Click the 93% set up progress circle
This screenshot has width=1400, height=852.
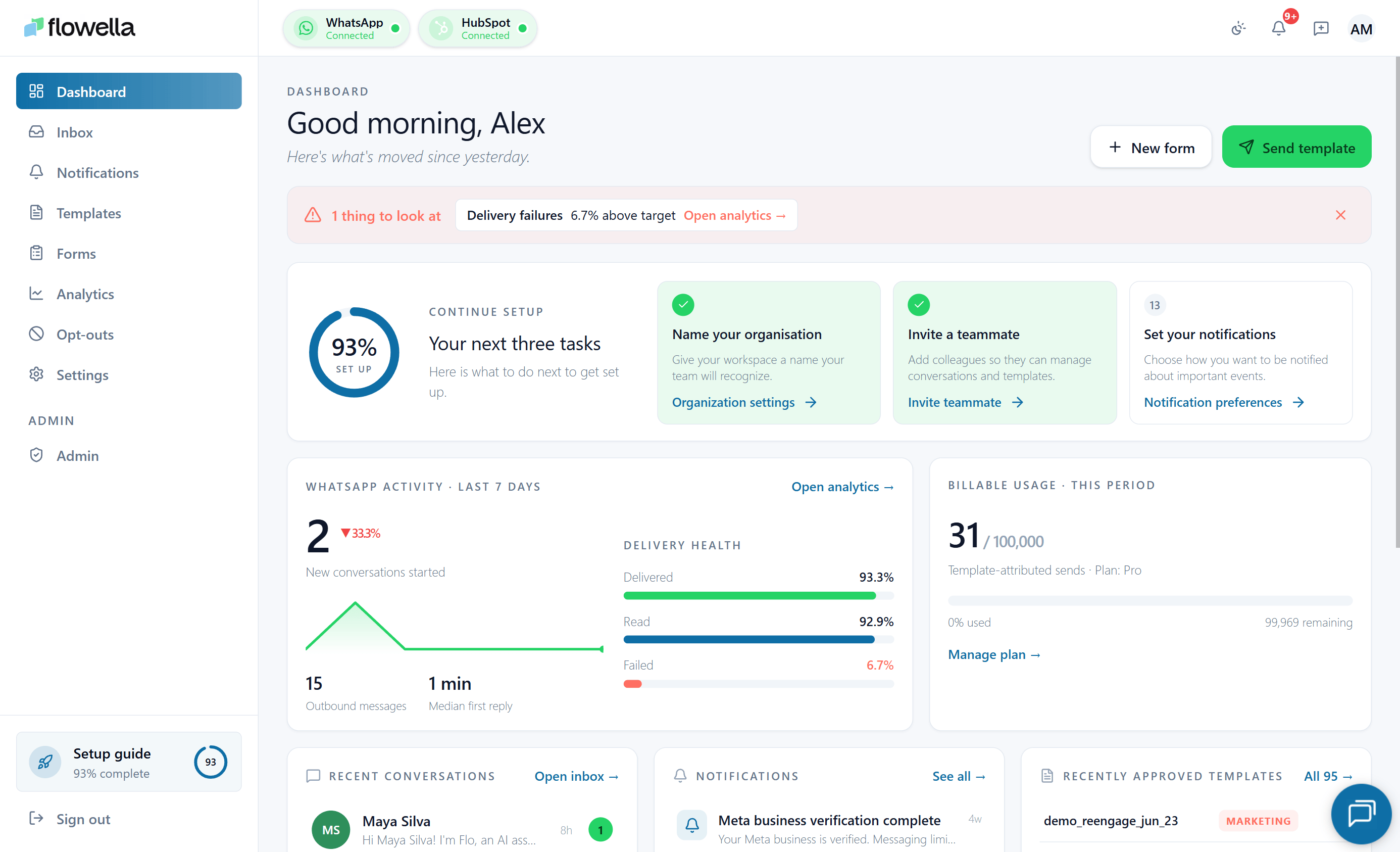tap(354, 352)
